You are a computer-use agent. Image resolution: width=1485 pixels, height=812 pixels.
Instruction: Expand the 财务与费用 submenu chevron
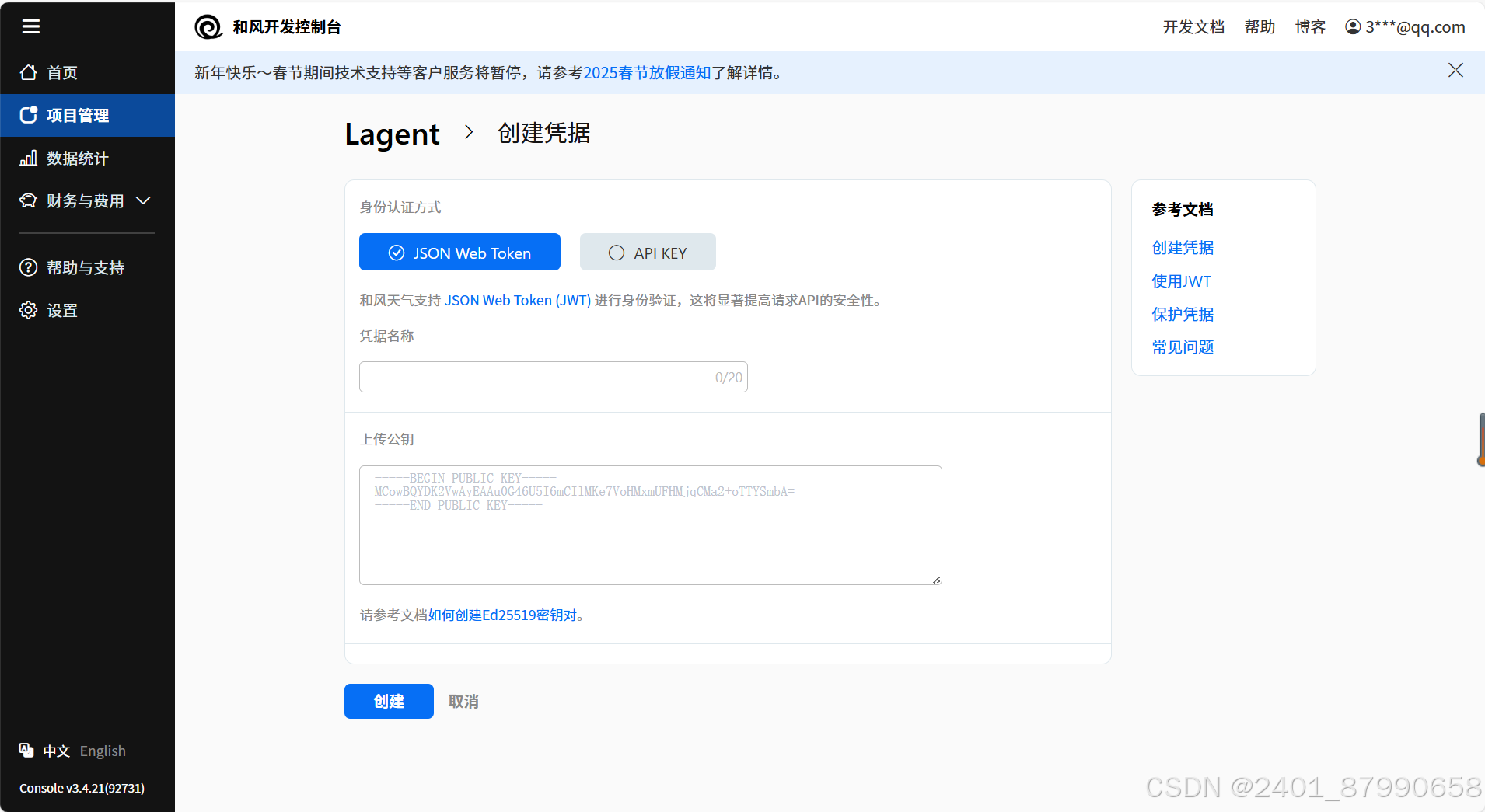(x=143, y=200)
